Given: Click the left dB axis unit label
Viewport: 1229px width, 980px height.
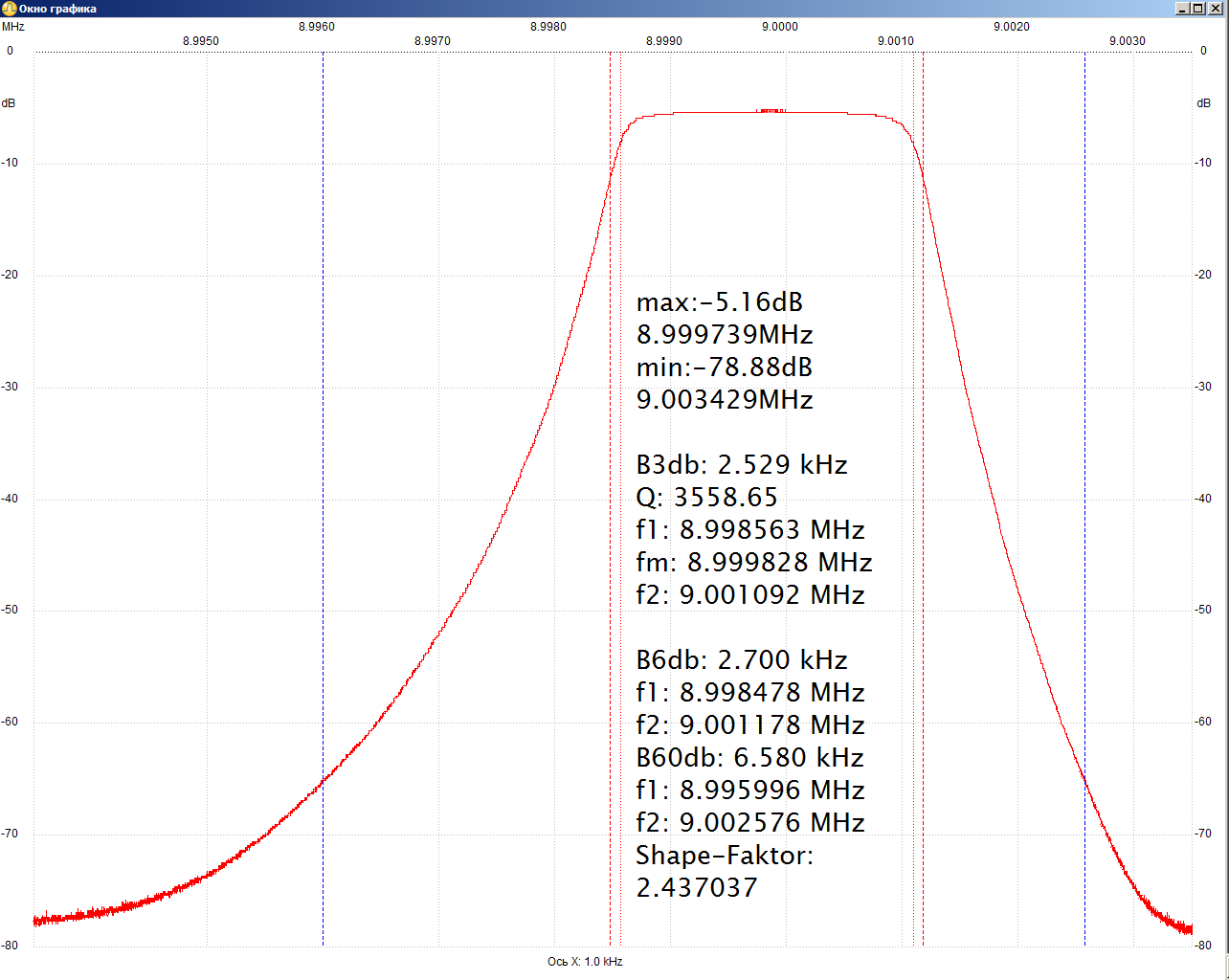Looking at the screenshot, I should (9, 103).
